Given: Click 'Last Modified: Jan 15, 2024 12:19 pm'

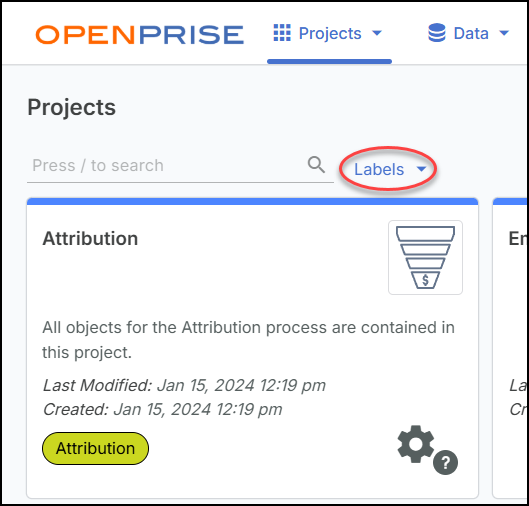Looking at the screenshot, I should pyautogui.click(x=184, y=385).
